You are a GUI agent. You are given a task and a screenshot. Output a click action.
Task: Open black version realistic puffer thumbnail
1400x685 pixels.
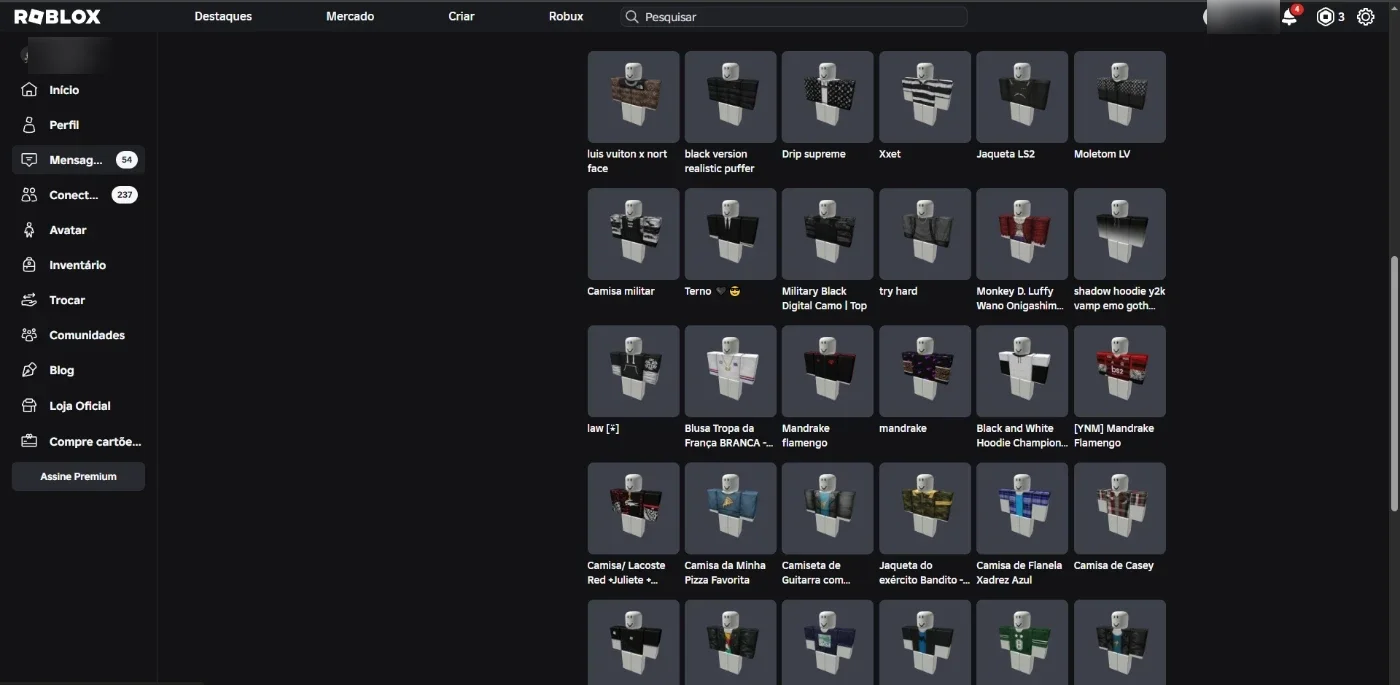(731, 97)
